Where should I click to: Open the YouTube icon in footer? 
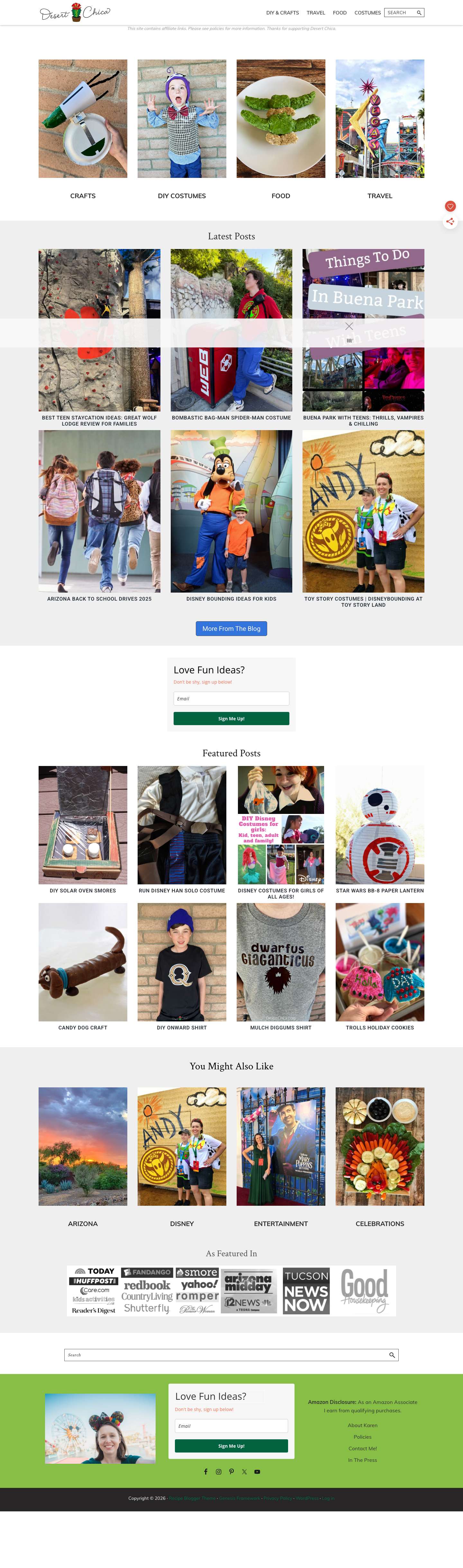coord(257,1472)
